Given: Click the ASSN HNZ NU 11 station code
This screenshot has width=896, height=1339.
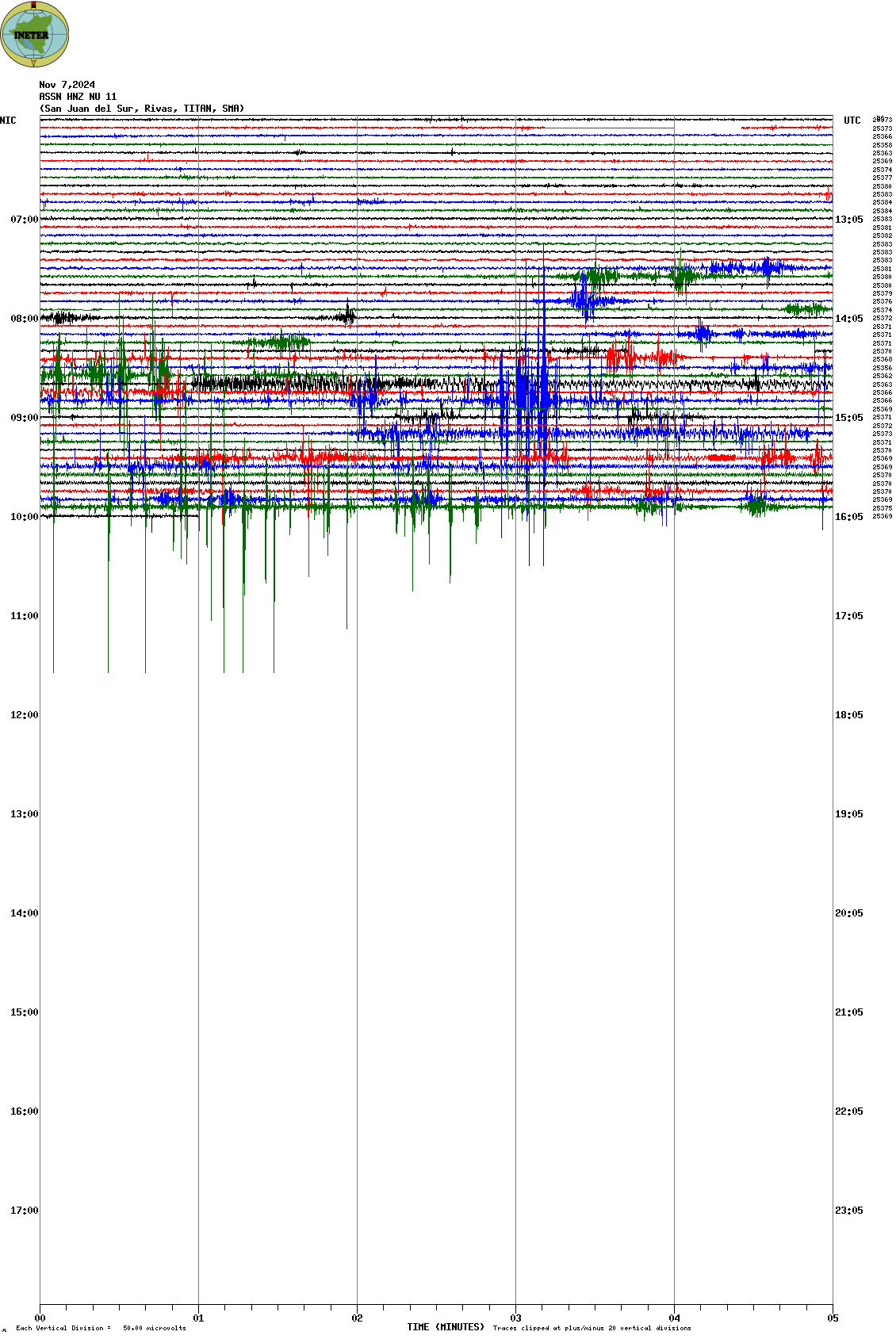Looking at the screenshot, I should (x=78, y=97).
